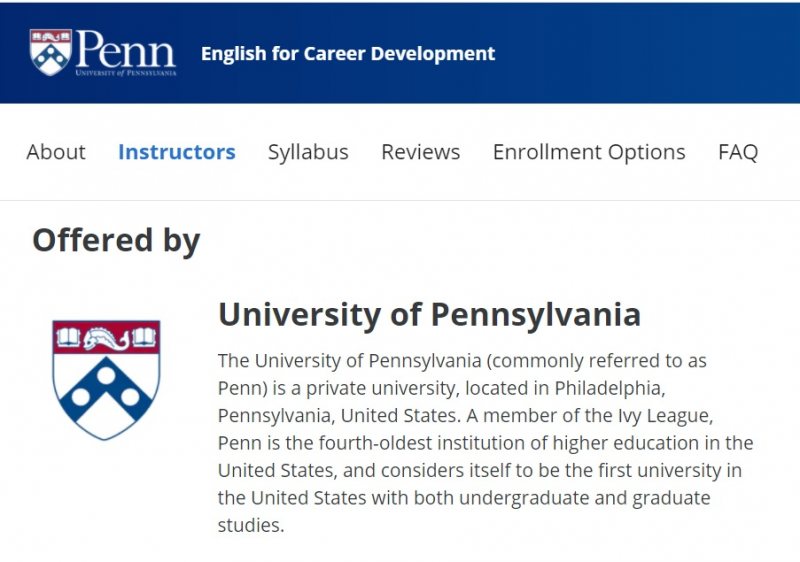Click the dolphin on the large shield crest
Screen dimensions: 800x562
[106, 339]
